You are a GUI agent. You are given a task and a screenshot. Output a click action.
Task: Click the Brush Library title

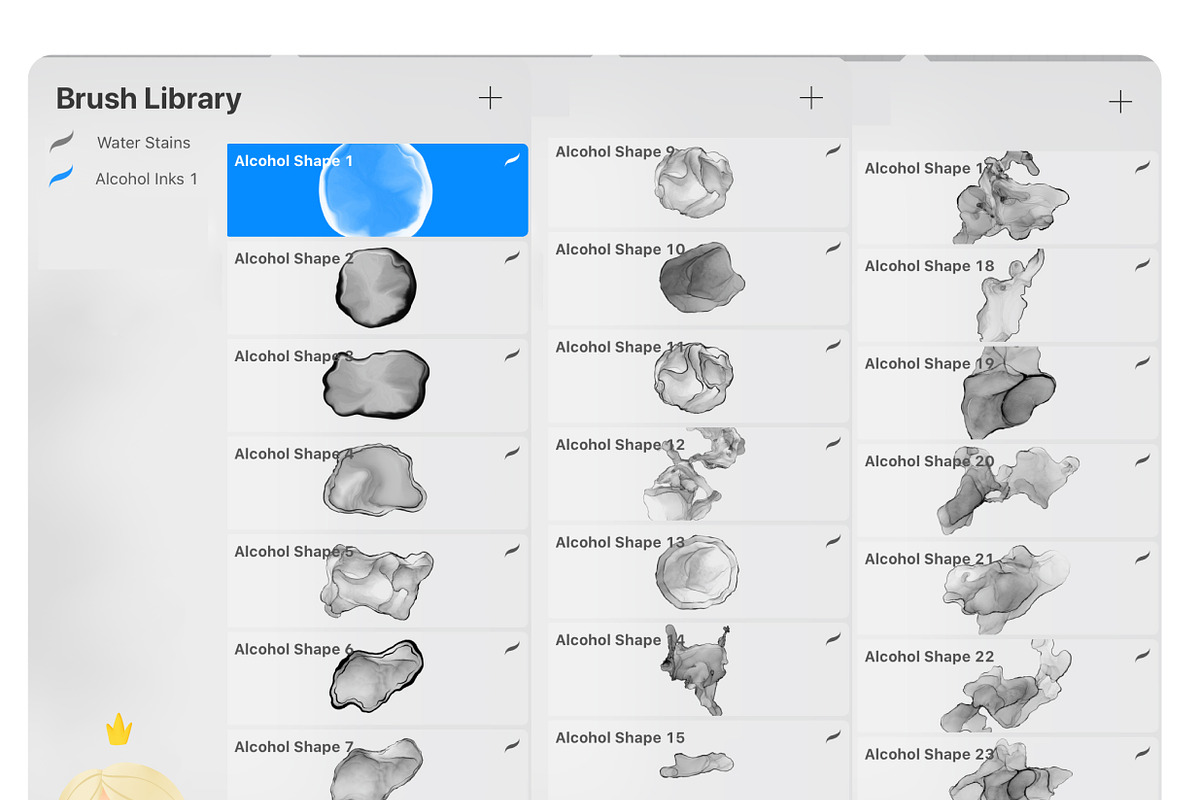148,99
